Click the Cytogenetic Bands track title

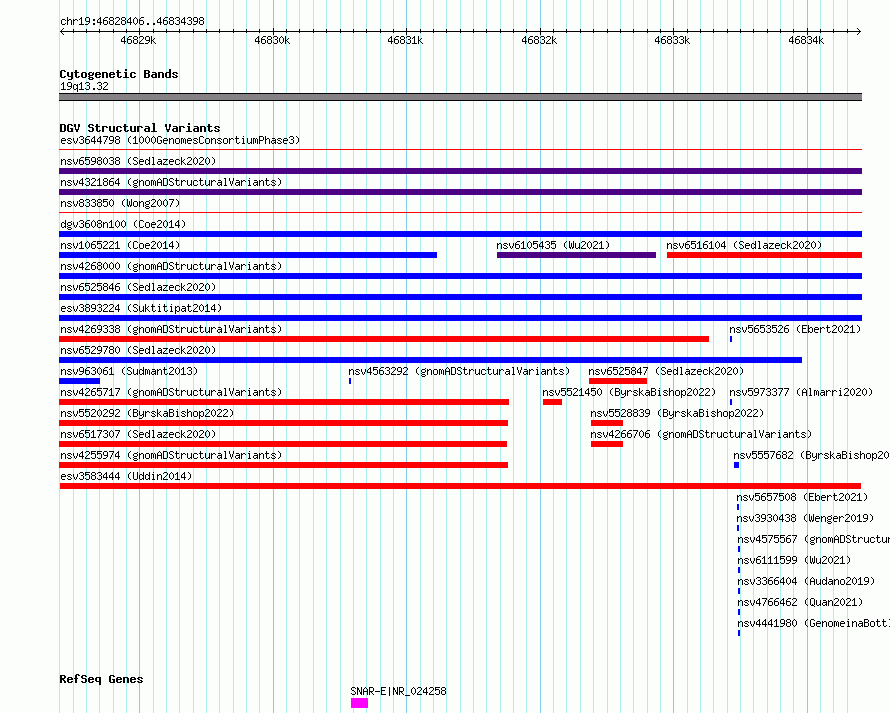[119, 74]
